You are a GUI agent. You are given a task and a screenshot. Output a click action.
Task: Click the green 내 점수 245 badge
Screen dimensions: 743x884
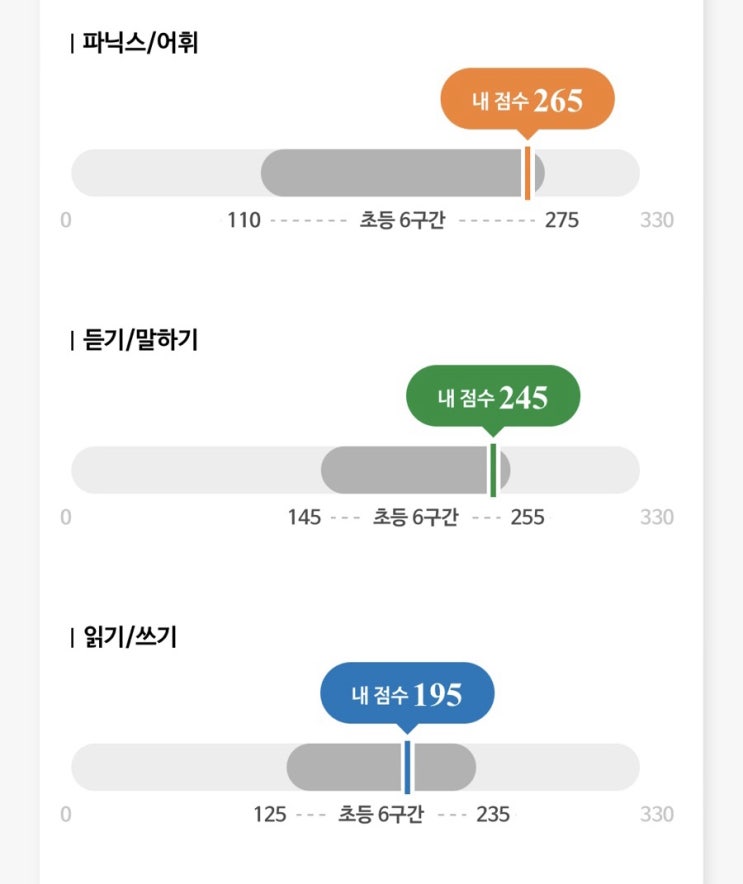coord(492,398)
